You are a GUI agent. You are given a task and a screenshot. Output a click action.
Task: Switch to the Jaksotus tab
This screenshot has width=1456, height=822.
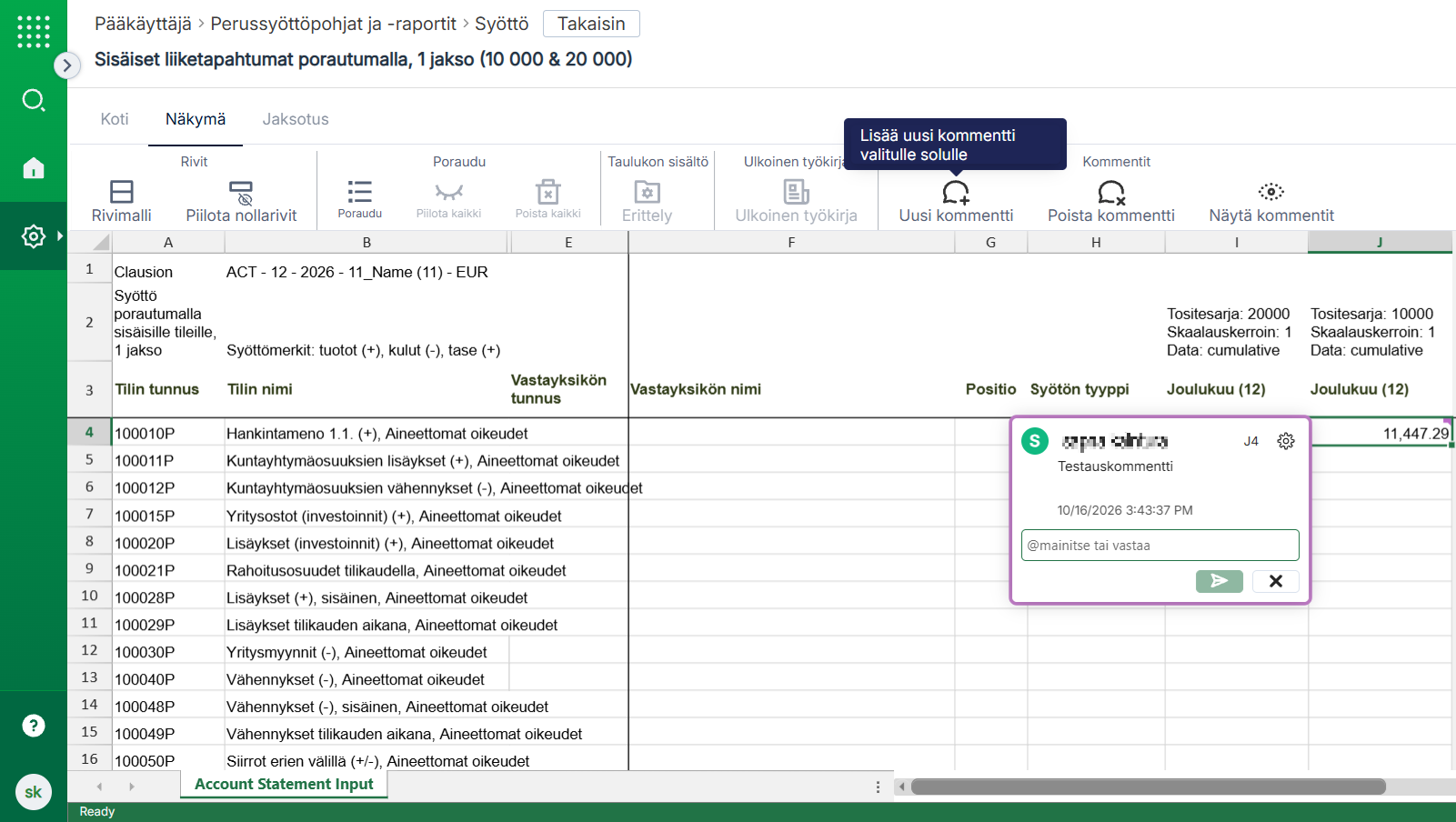[x=296, y=119]
